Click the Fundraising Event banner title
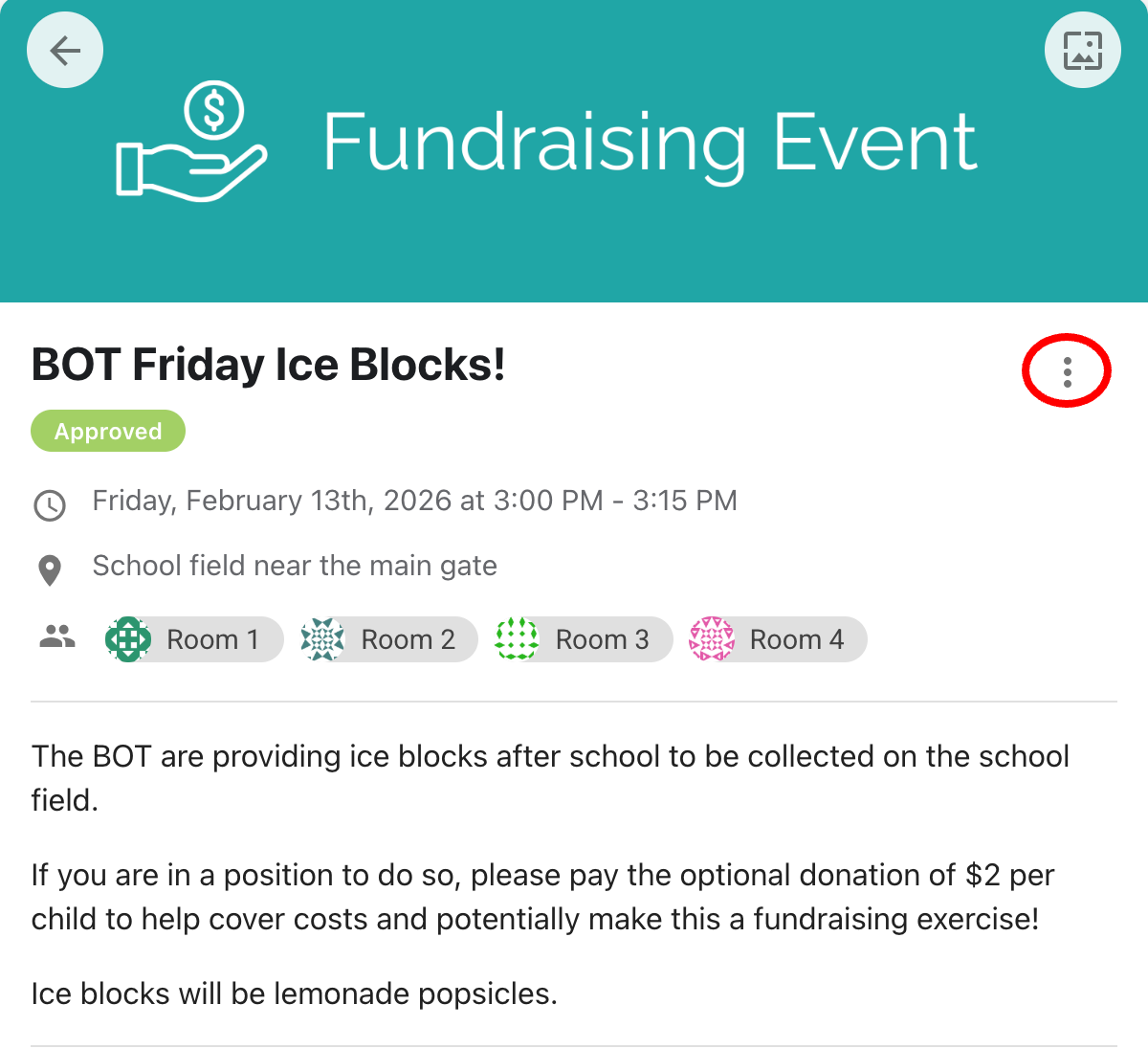 pos(650,143)
